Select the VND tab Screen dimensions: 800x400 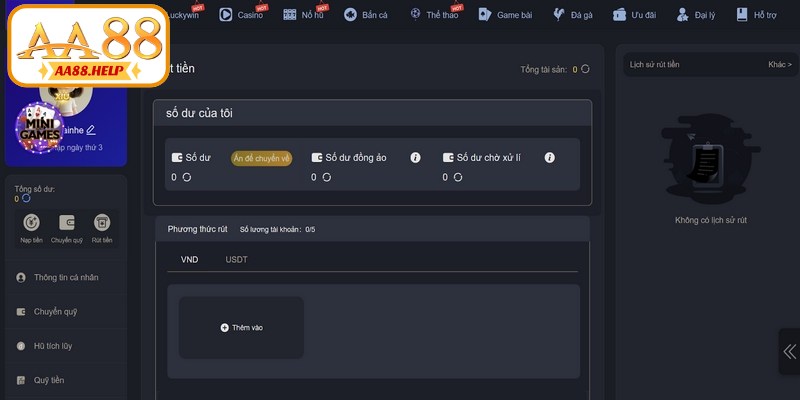coord(189,260)
